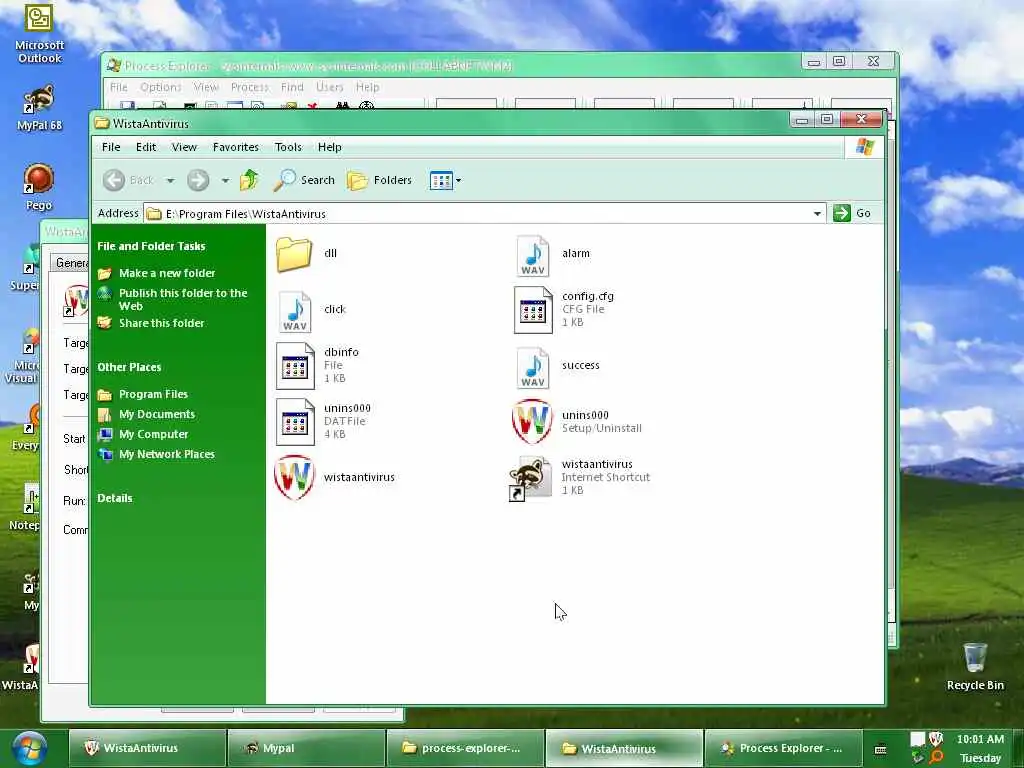Go to My Computer link

(x=153, y=434)
